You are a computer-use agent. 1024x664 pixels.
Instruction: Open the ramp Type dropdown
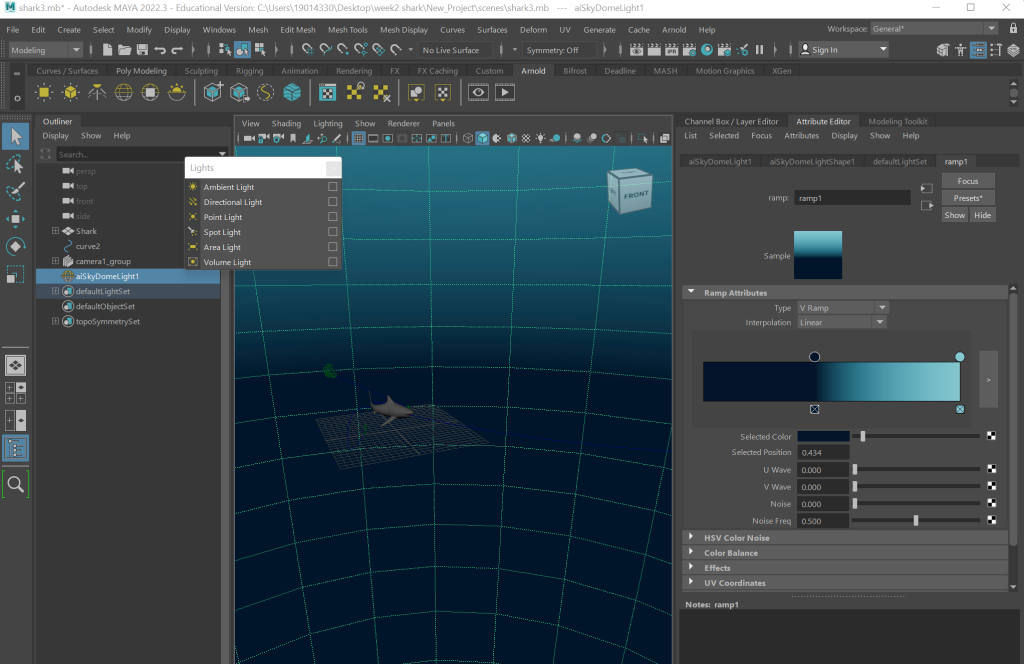(841, 308)
